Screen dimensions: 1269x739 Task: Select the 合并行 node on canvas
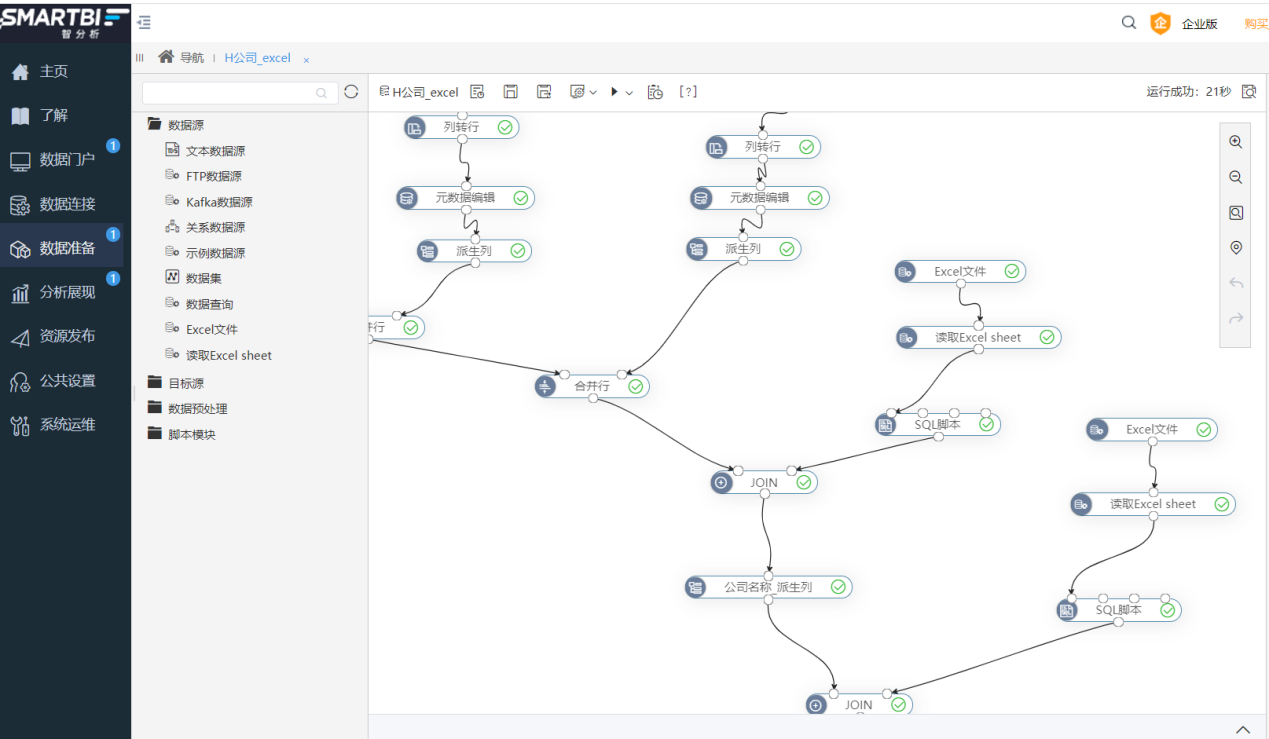592,386
